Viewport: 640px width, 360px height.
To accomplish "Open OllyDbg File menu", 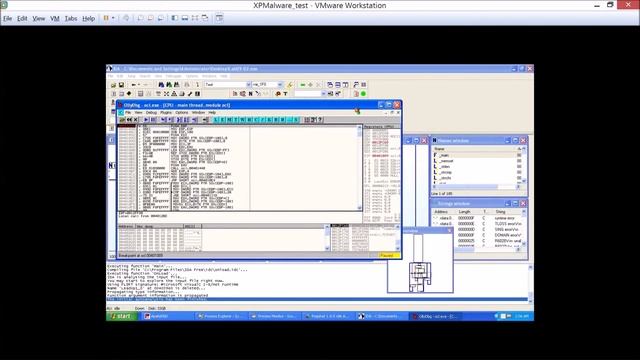I will (x=128, y=112).
